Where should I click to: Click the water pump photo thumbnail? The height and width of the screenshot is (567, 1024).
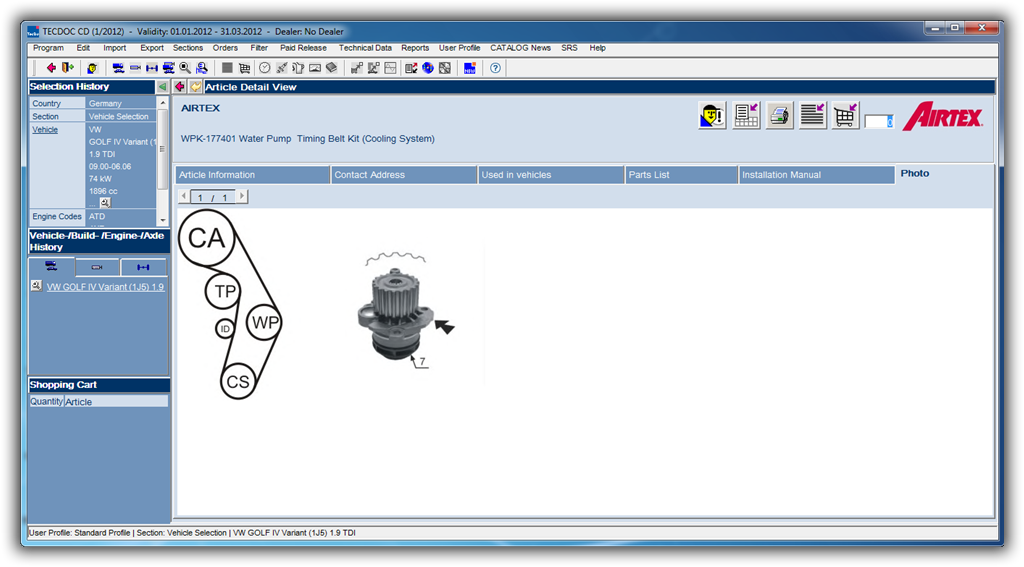(406, 312)
